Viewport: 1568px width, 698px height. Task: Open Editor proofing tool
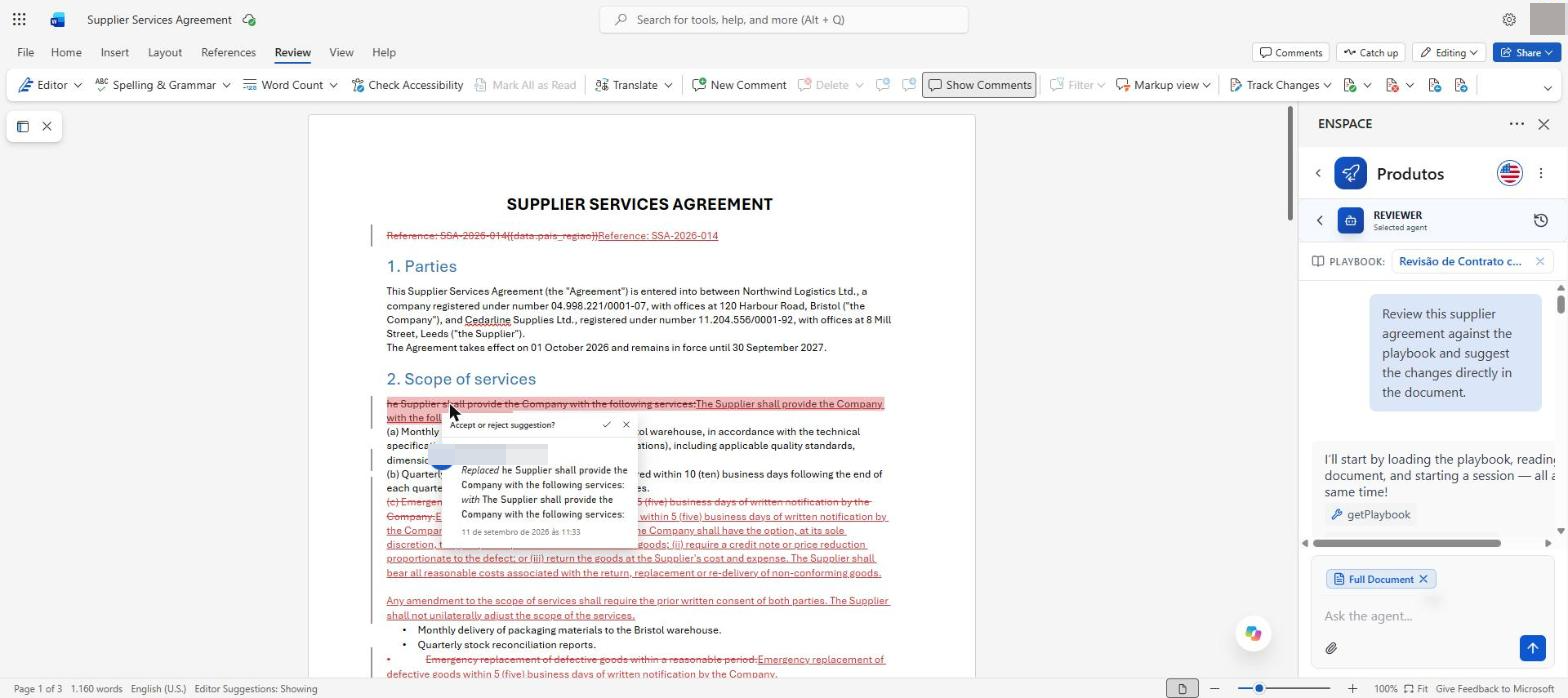[43, 85]
